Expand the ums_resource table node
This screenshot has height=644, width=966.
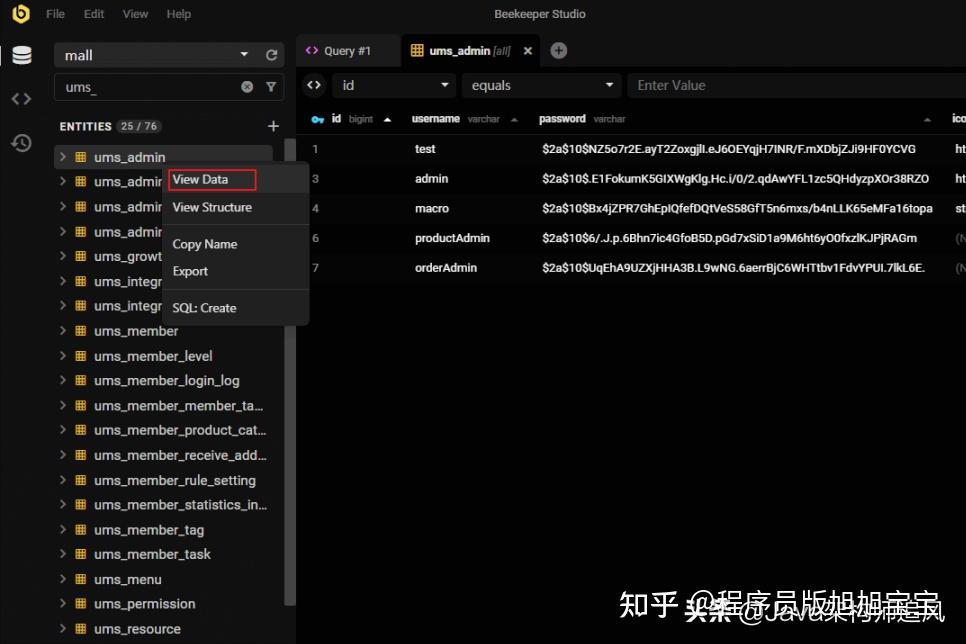62,629
